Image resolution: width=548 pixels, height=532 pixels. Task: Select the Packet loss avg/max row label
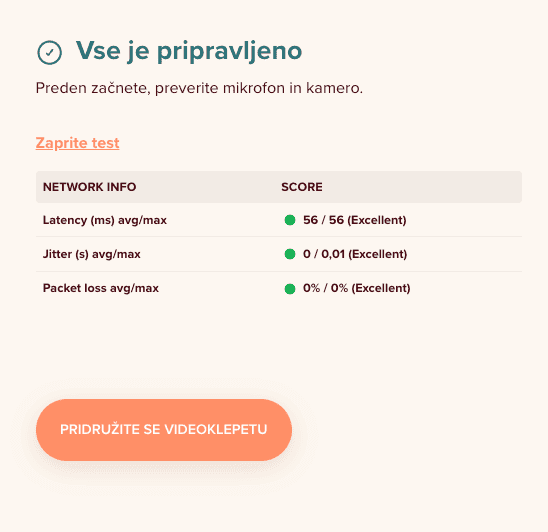[101, 288]
